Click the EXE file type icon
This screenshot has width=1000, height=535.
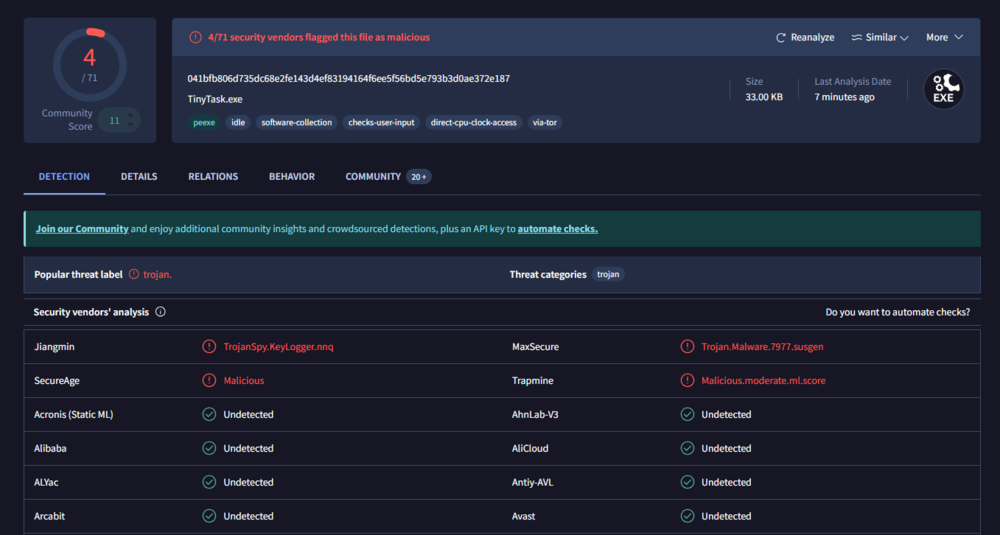(x=944, y=89)
